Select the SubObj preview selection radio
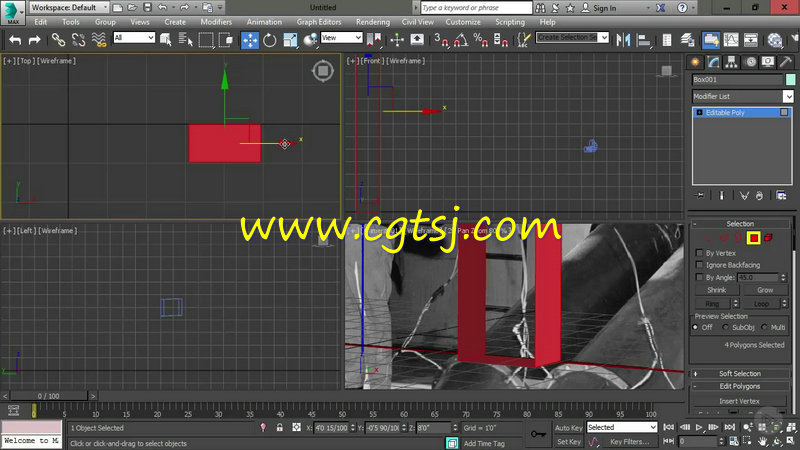This screenshot has width=800, height=450. tap(726, 327)
